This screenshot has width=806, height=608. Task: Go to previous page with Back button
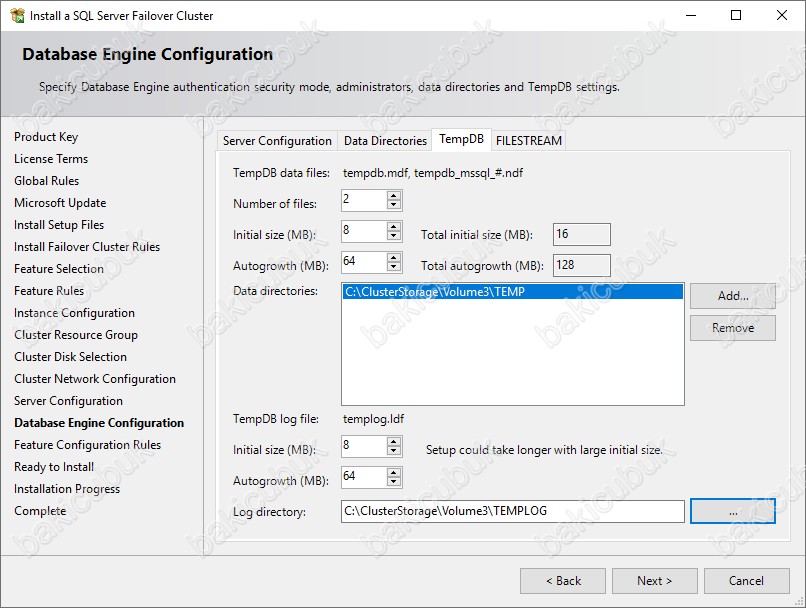(563, 581)
